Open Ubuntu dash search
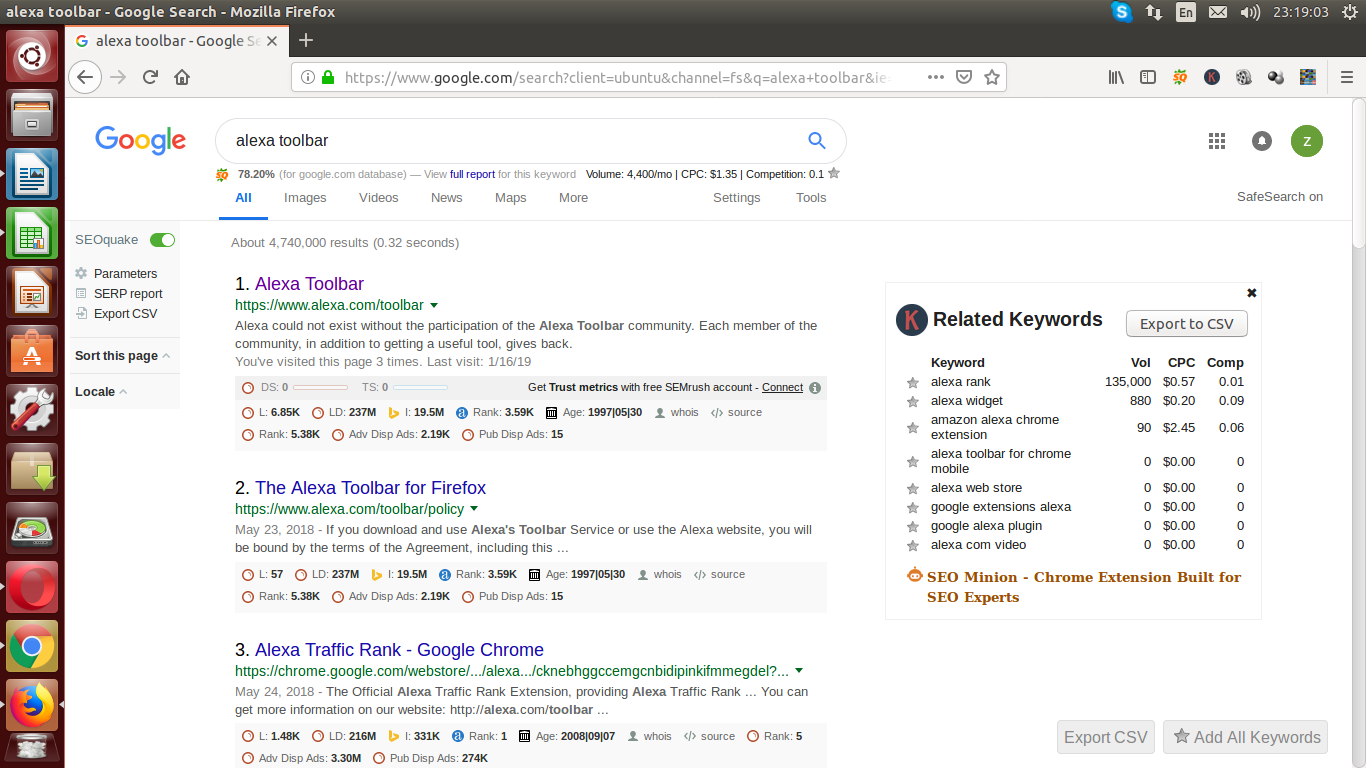Image resolution: width=1366 pixels, height=768 pixels. [x=32, y=56]
